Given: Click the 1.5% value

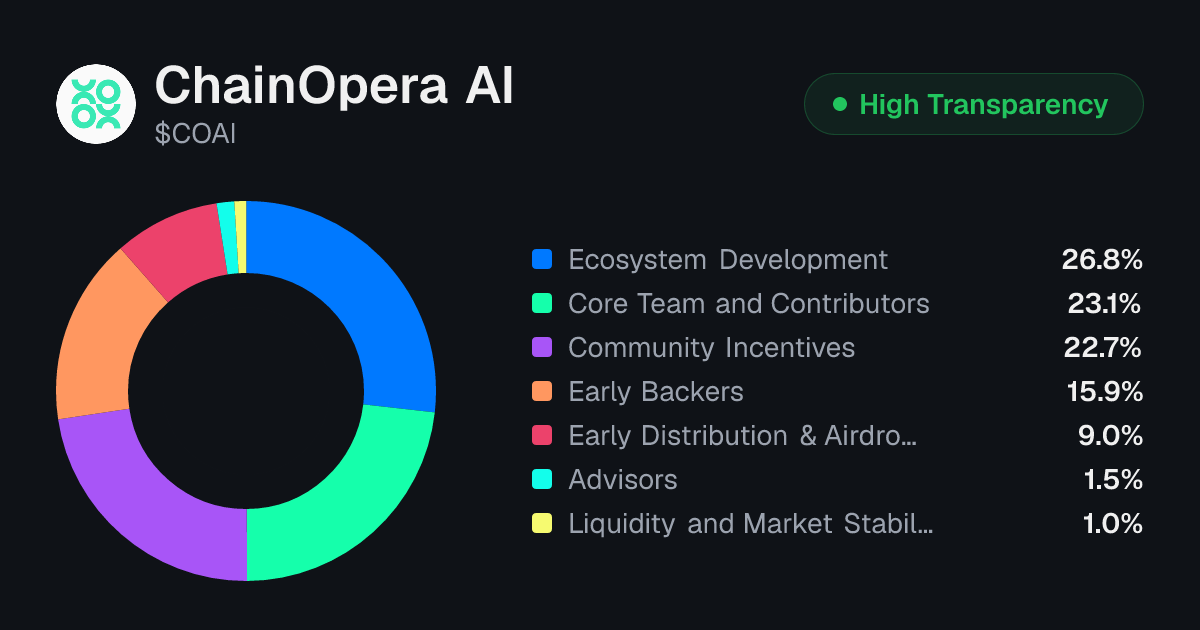Looking at the screenshot, I should (1113, 480).
